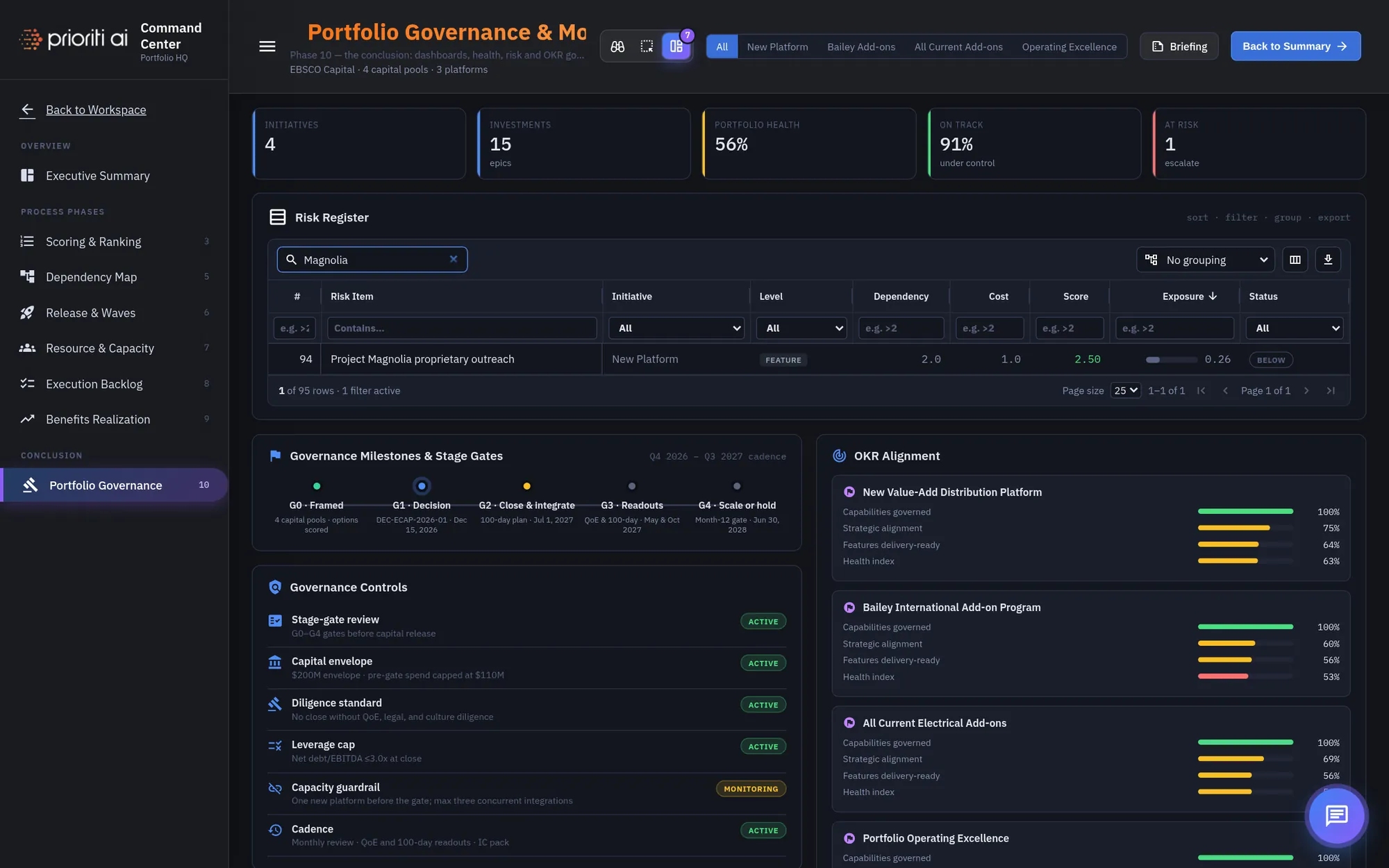Select the New Platform tab
Image resolution: width=1389 pixels, height=868 pixels.
point(777,47)
